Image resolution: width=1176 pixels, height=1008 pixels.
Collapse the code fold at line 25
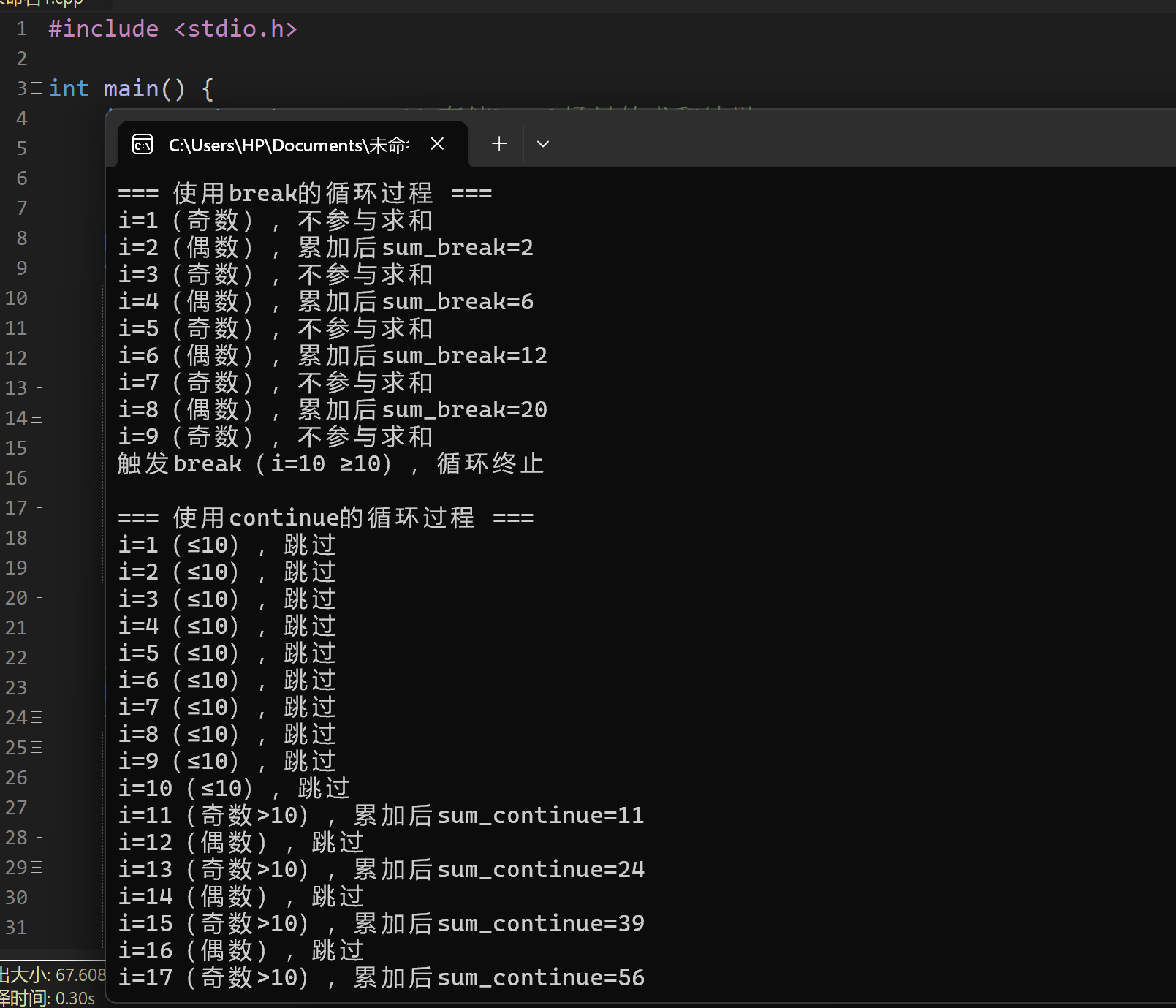[x=37, y=747]
